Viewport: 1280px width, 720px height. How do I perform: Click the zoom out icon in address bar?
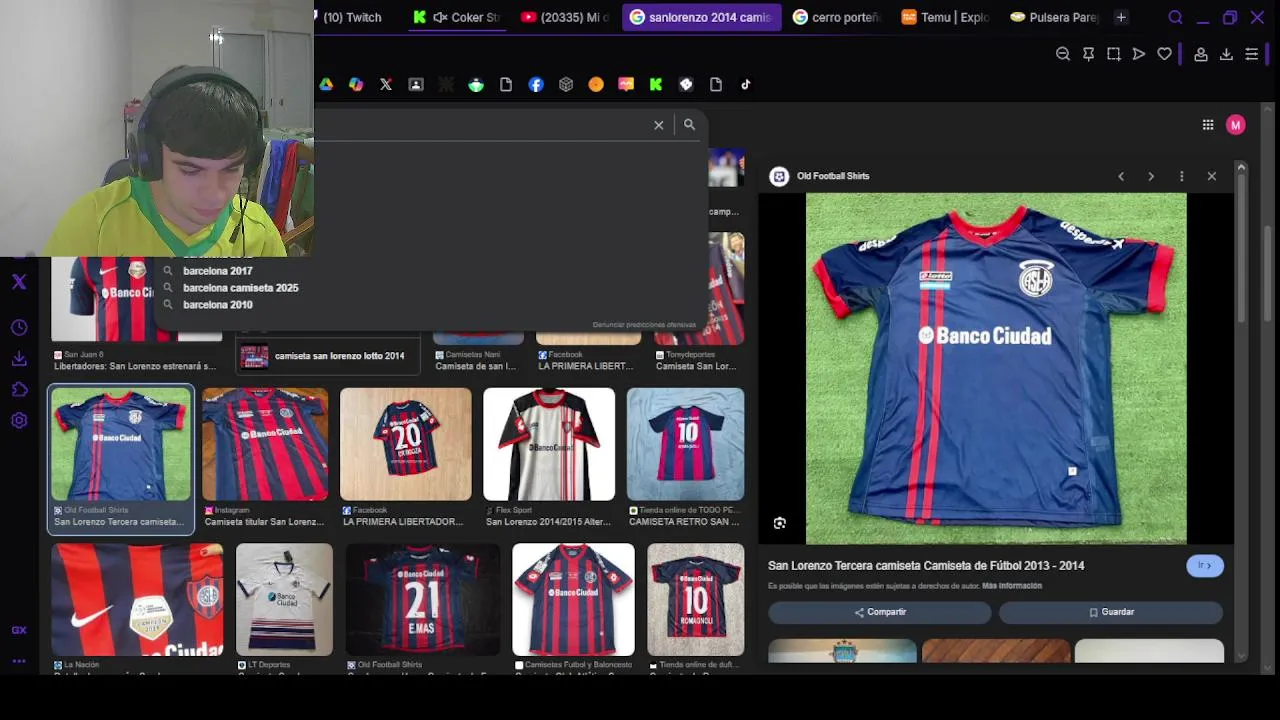tap(1063, 54)
